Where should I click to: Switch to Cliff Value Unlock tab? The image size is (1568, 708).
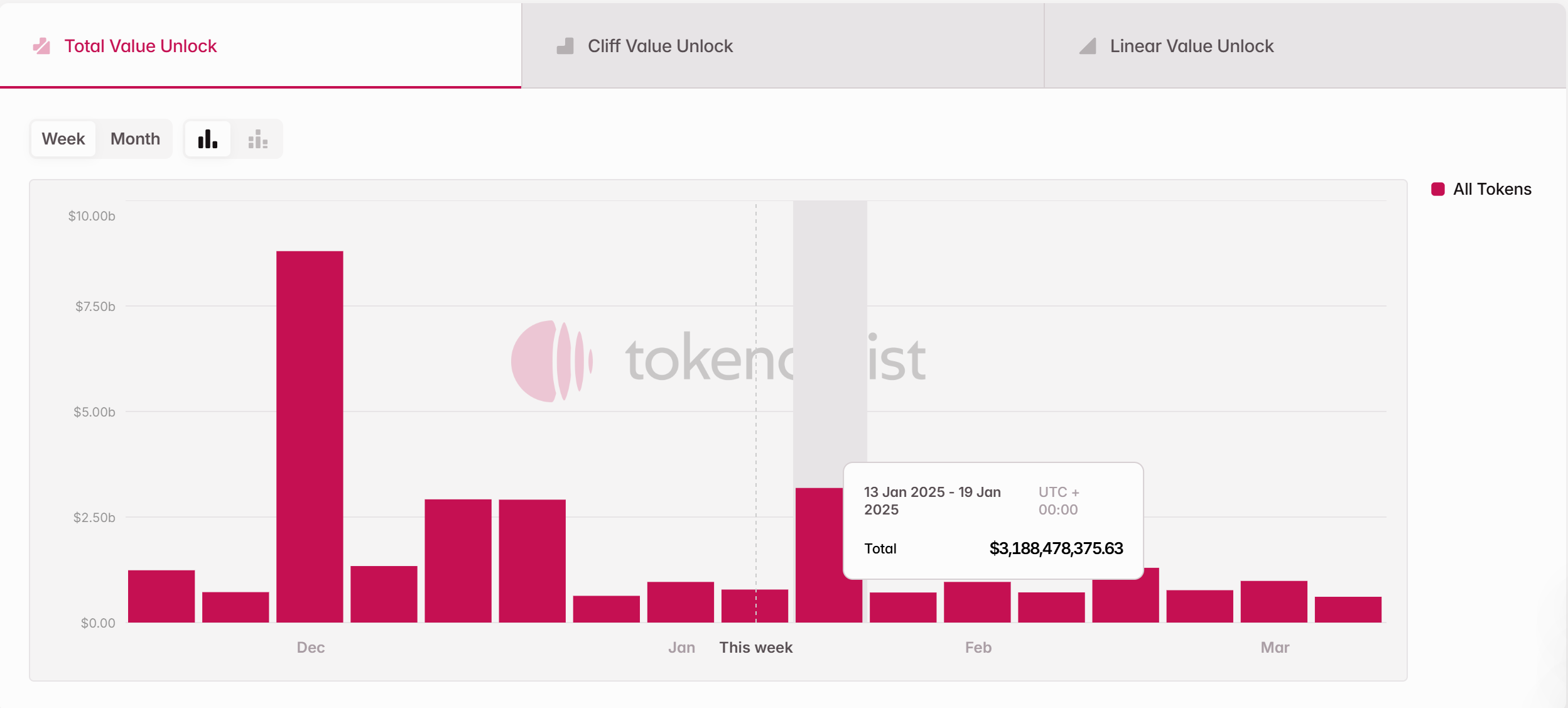point(782,45)
